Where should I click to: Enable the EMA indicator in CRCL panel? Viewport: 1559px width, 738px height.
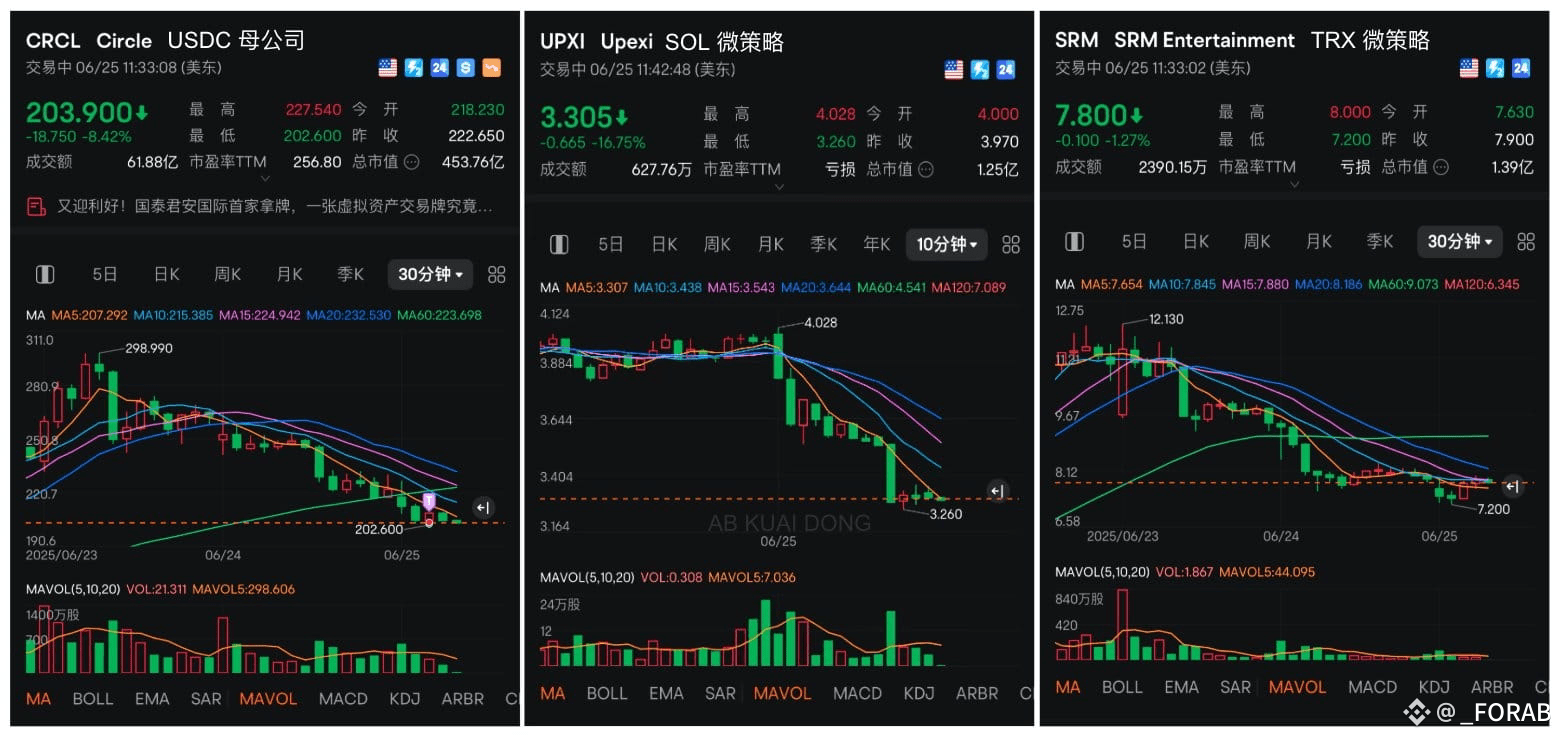coord(152,698)
